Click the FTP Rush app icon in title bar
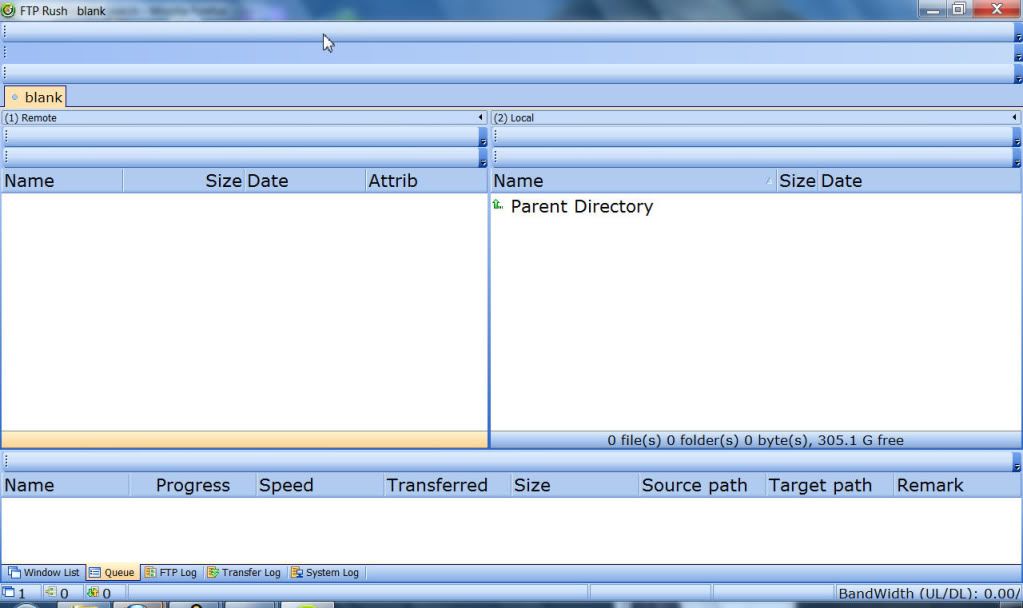The image size is (1023, 608). pos(8,10)
